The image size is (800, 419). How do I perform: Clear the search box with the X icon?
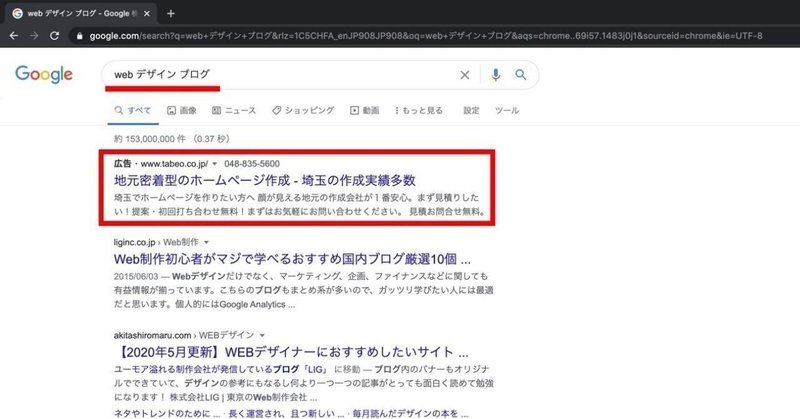(x=464, y=75)
